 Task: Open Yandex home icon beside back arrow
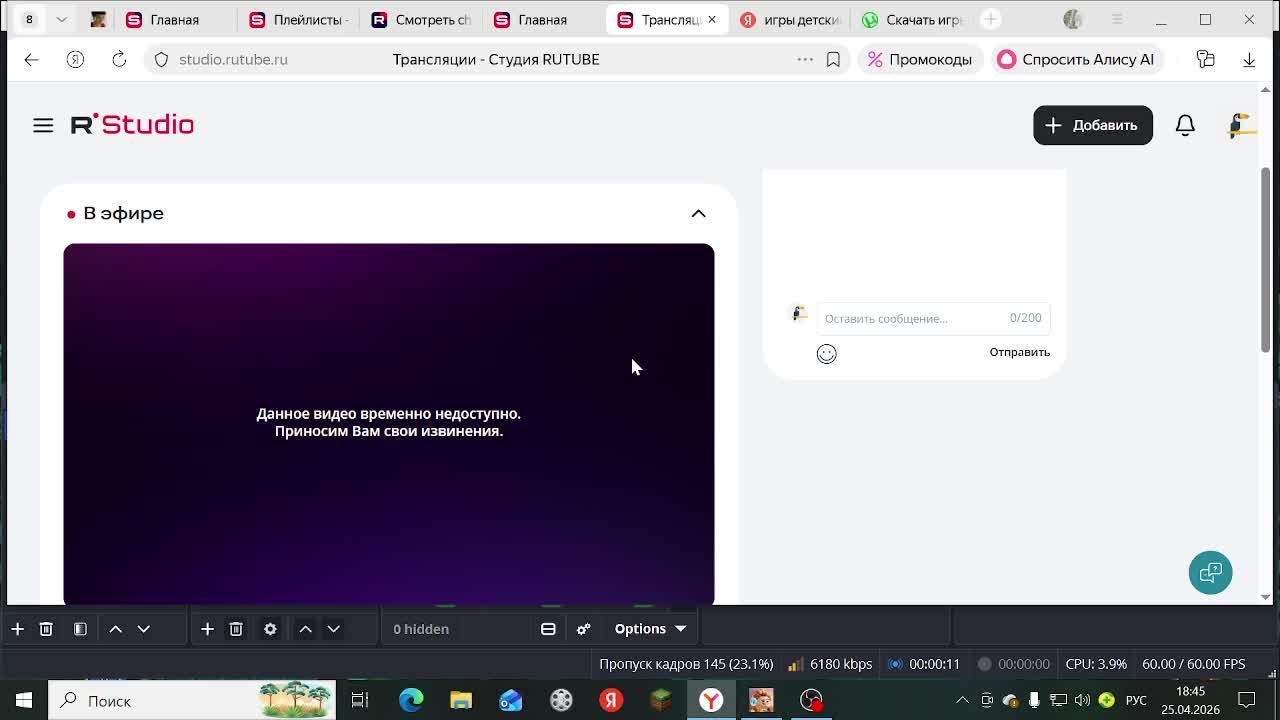point(75,59)
